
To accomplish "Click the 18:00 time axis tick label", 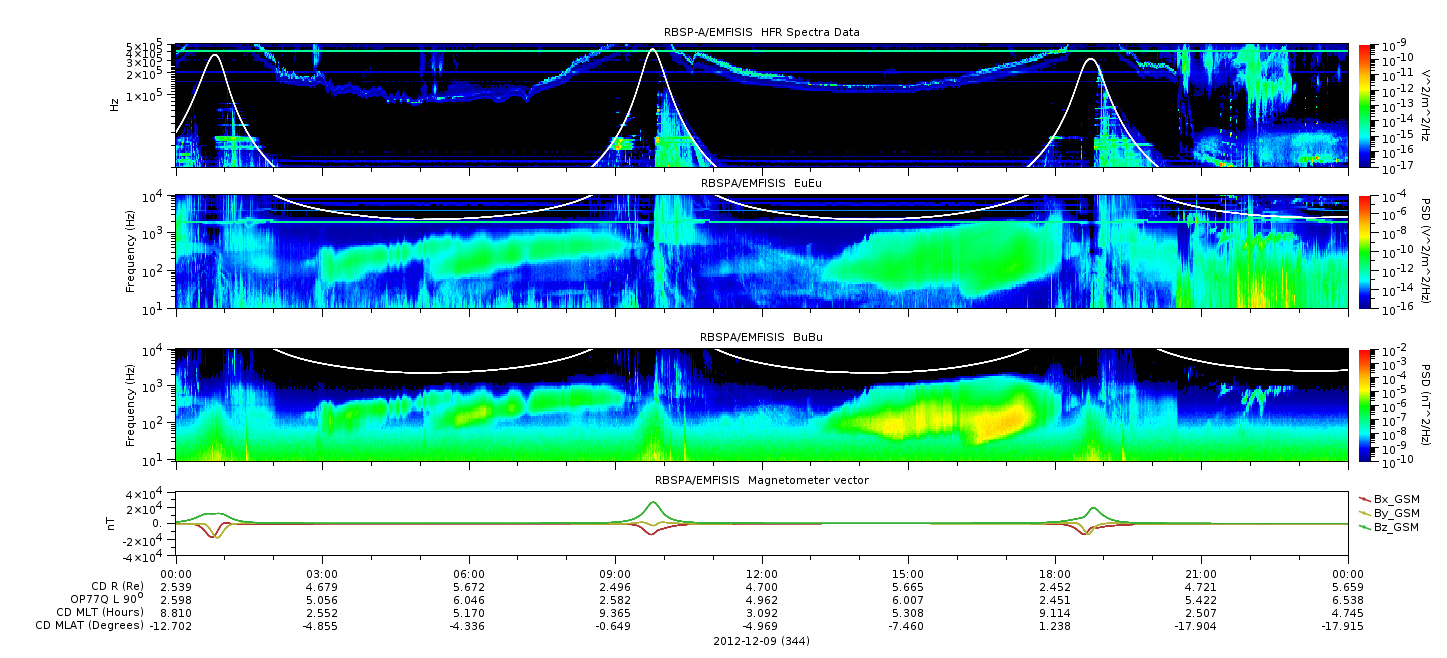I will [1054, 573].
